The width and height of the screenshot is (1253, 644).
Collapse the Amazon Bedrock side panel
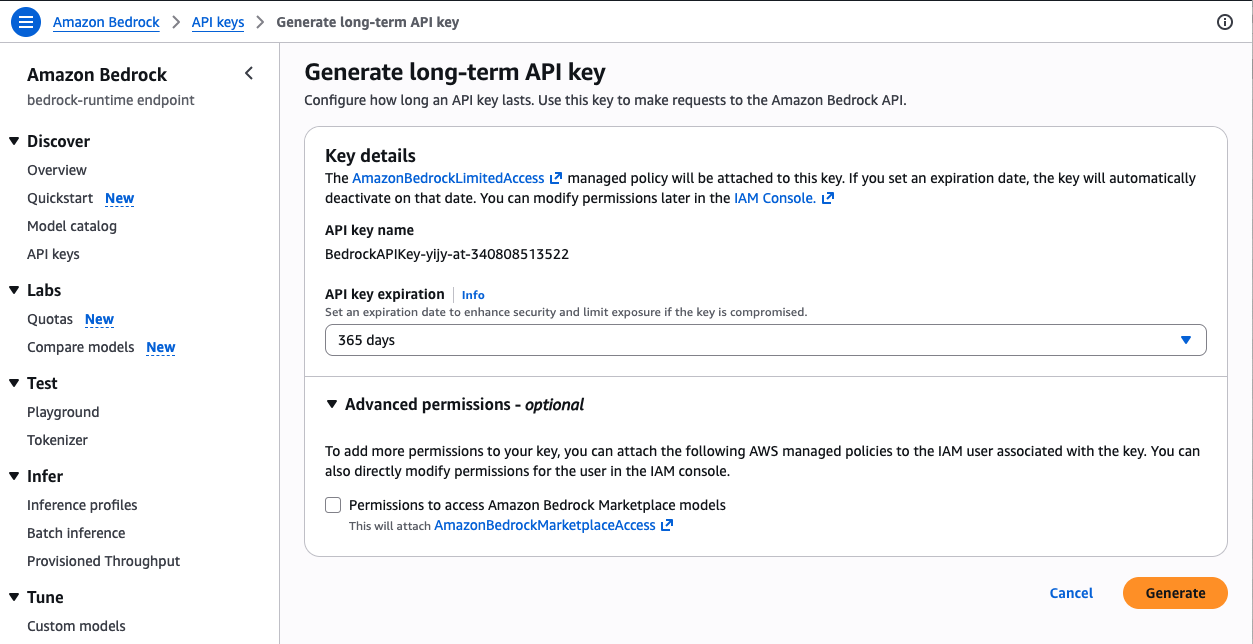tap(249, 73)
